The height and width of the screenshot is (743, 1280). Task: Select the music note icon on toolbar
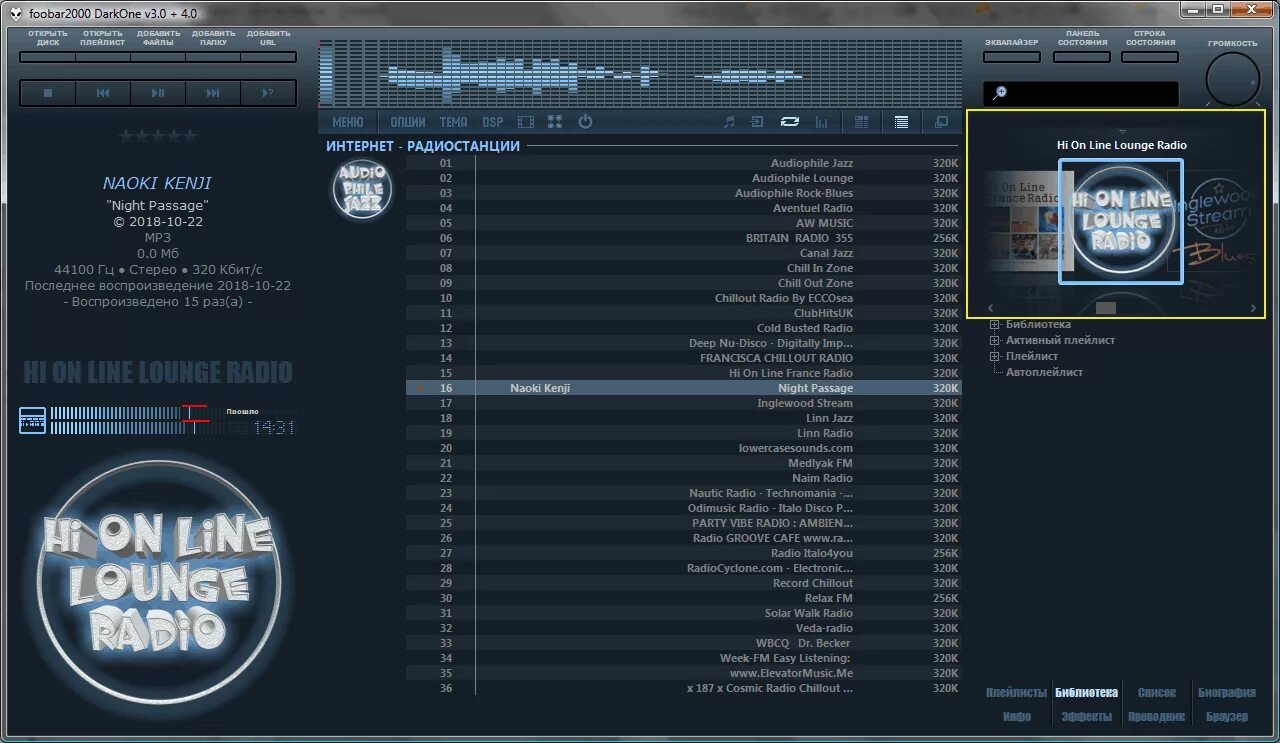click(x=728, y=122)
